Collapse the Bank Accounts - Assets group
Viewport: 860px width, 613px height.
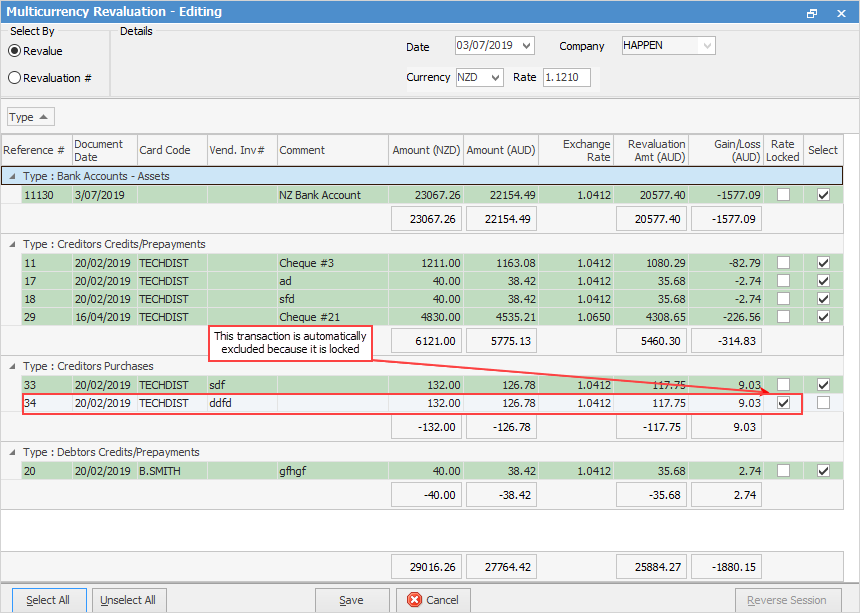(12, 176)
